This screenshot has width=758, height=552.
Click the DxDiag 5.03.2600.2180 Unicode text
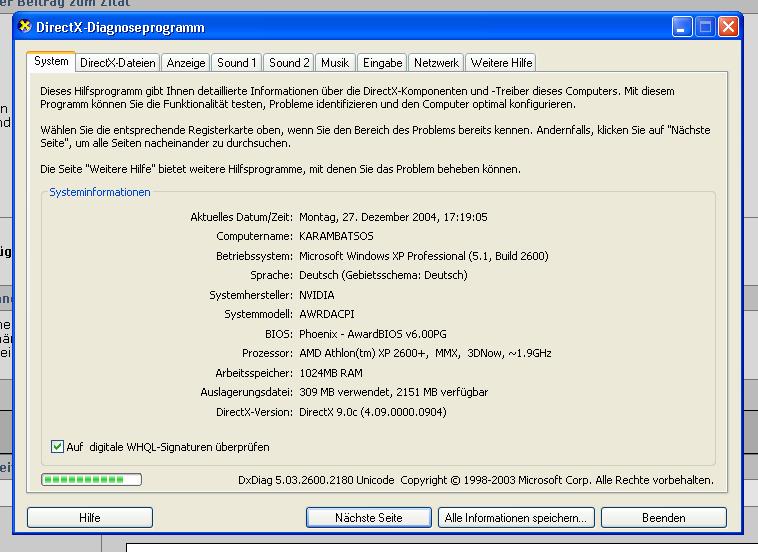(316, 480)
